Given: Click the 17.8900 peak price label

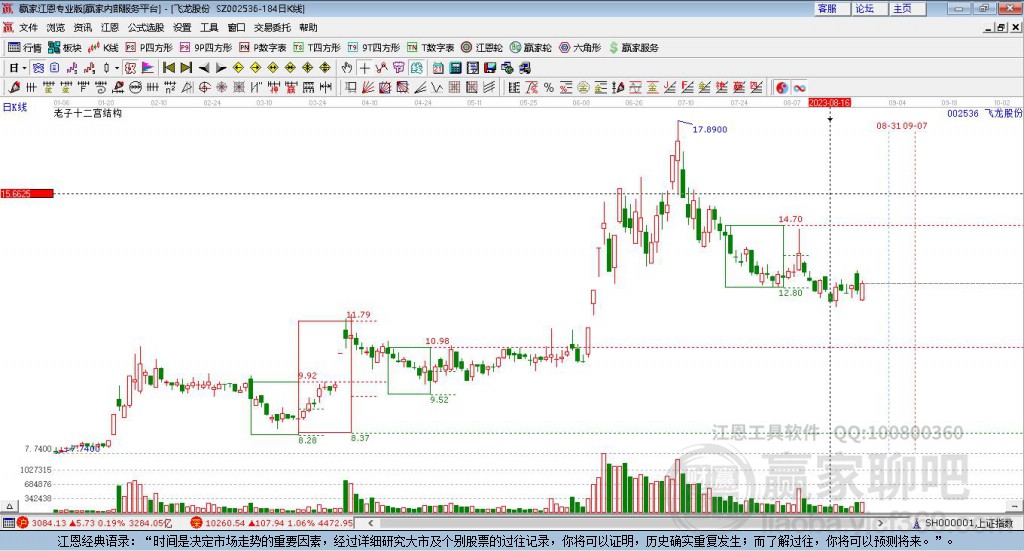Looking at the screenshot, I should [x=710, y=129].
